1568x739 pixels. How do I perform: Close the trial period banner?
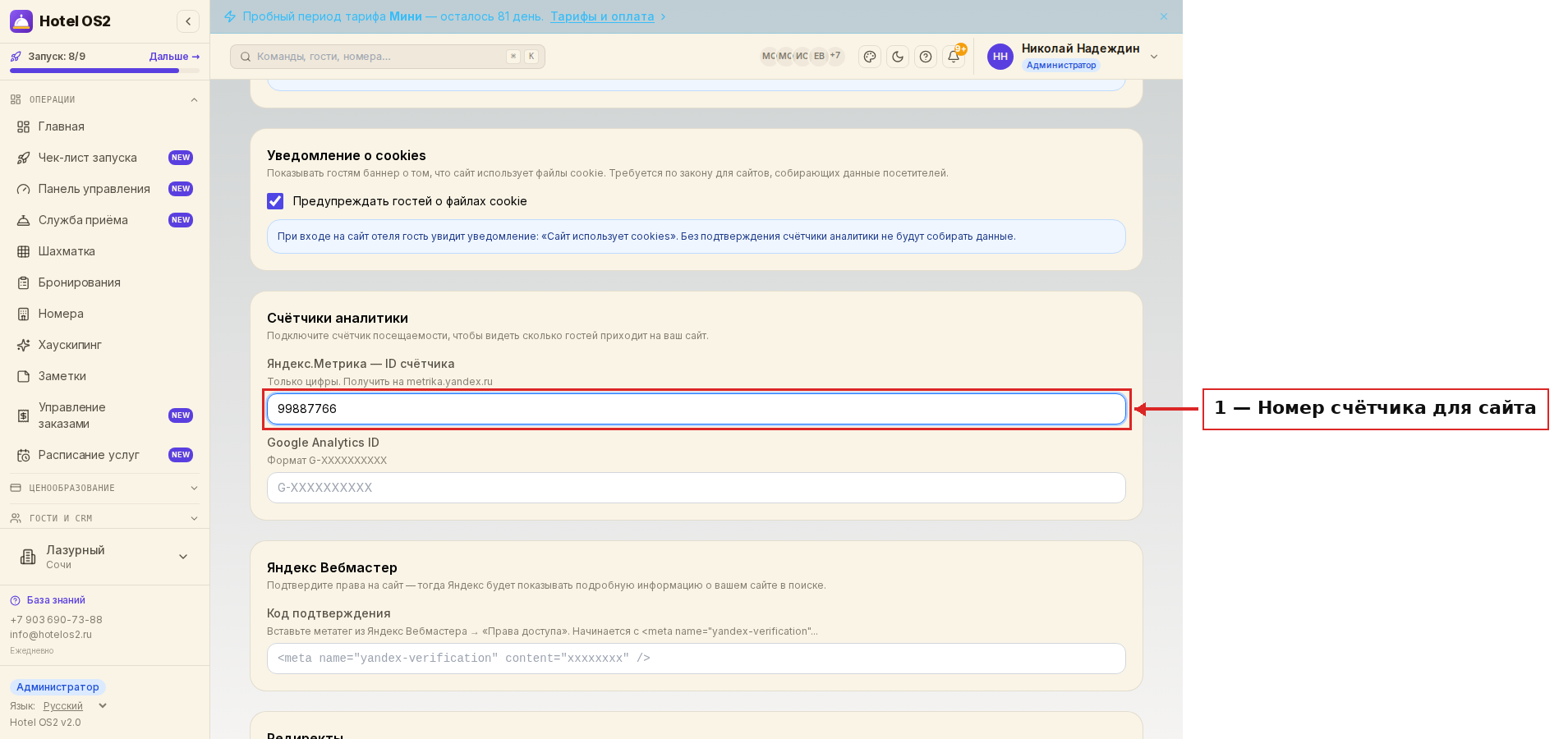[1164, 16]
